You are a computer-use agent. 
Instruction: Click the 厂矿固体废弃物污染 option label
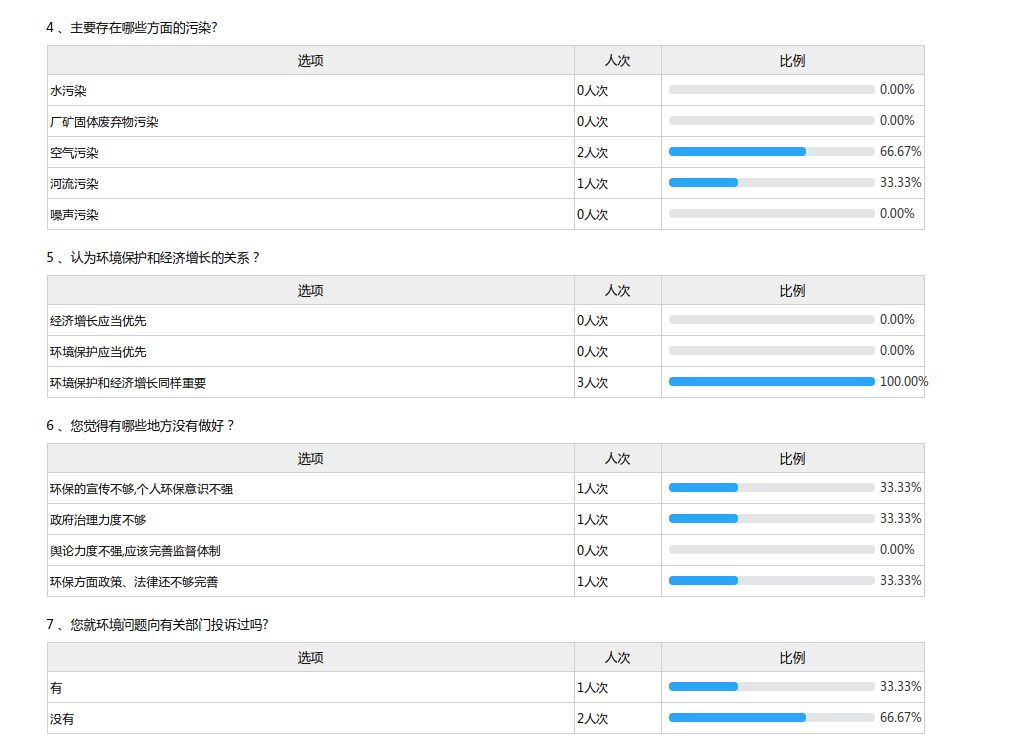pyautogui.click(x=104, y=122)
